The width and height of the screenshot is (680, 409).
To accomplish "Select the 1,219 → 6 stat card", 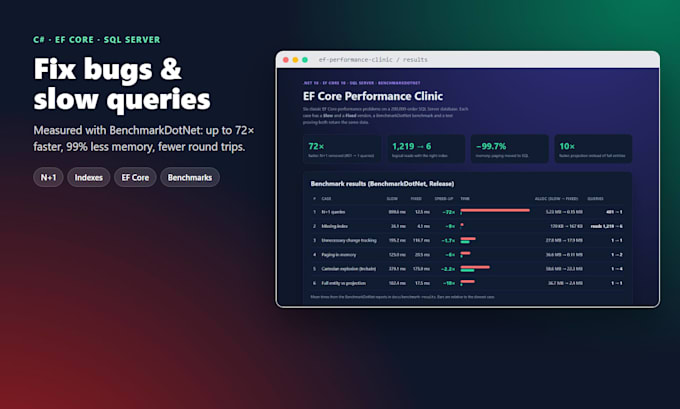I will tap(426, 149).
